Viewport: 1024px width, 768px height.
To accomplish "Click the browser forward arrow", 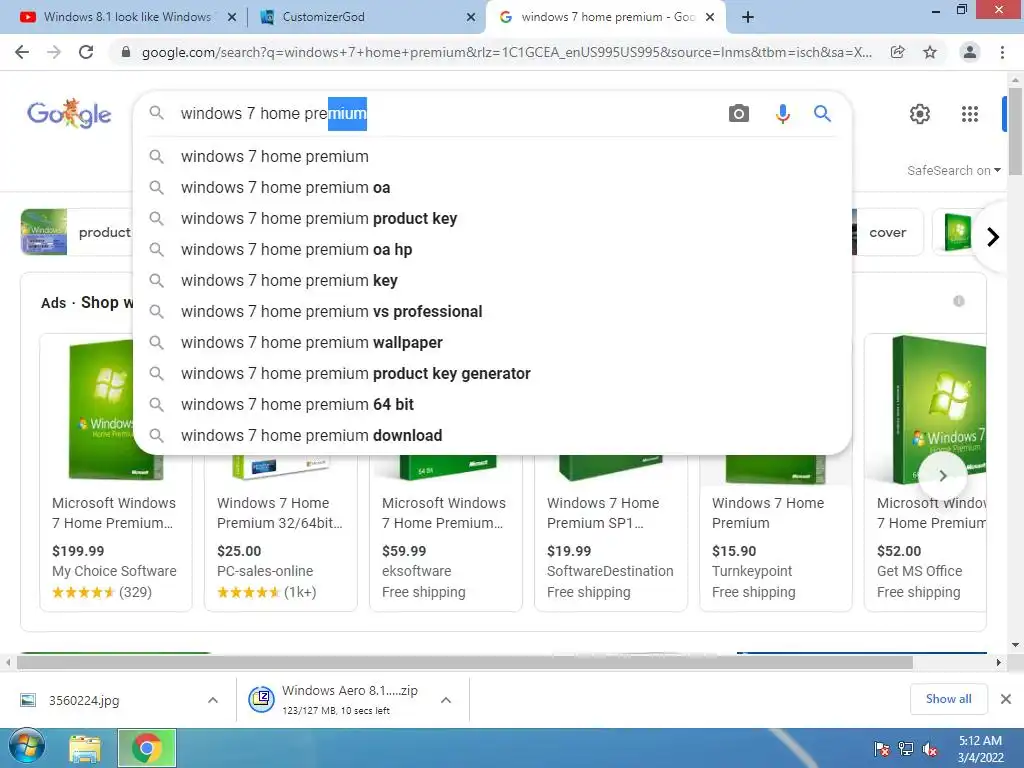I will click(x=54, y=52).
